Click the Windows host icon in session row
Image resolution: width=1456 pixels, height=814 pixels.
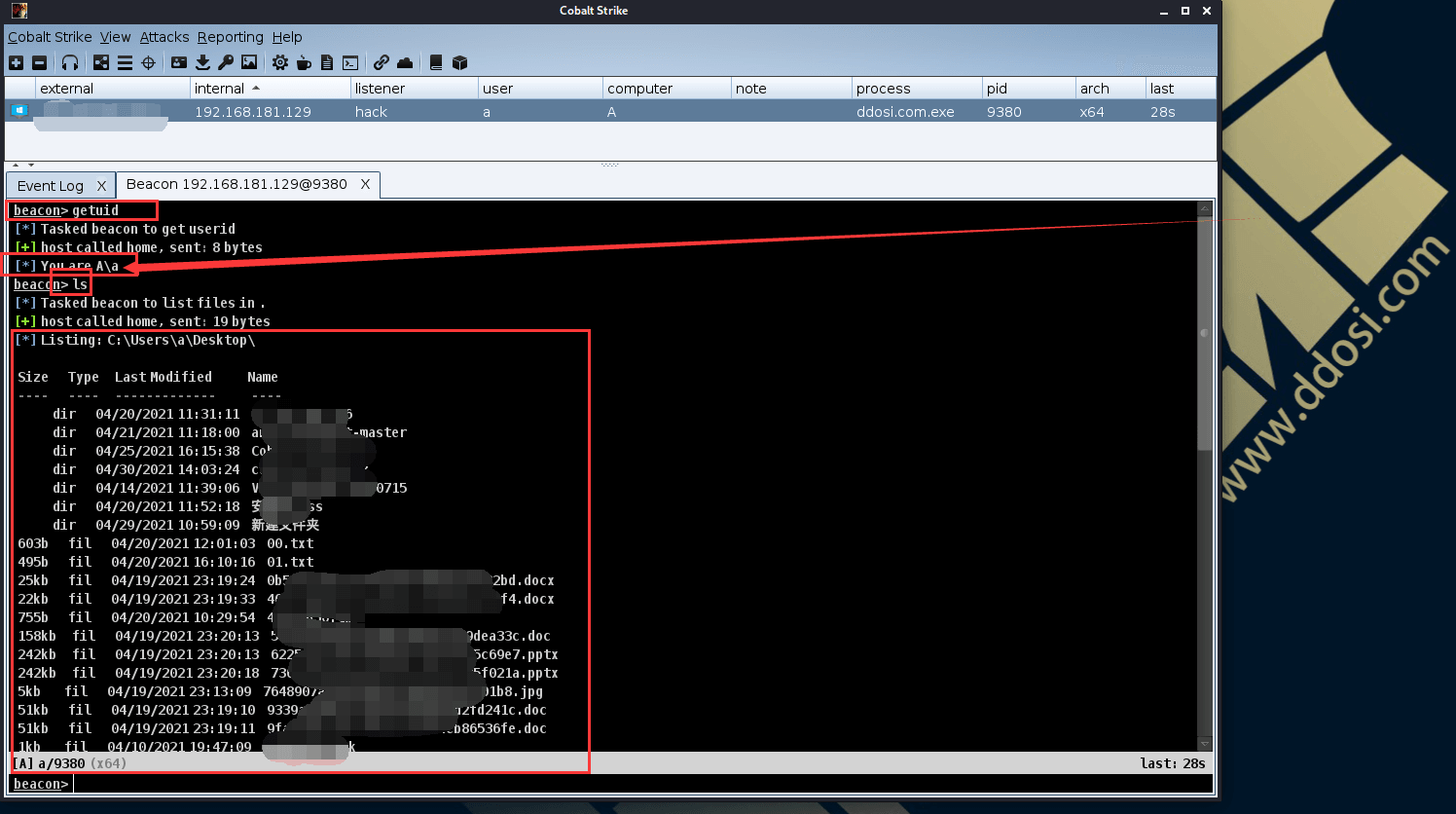click(19, 111)
